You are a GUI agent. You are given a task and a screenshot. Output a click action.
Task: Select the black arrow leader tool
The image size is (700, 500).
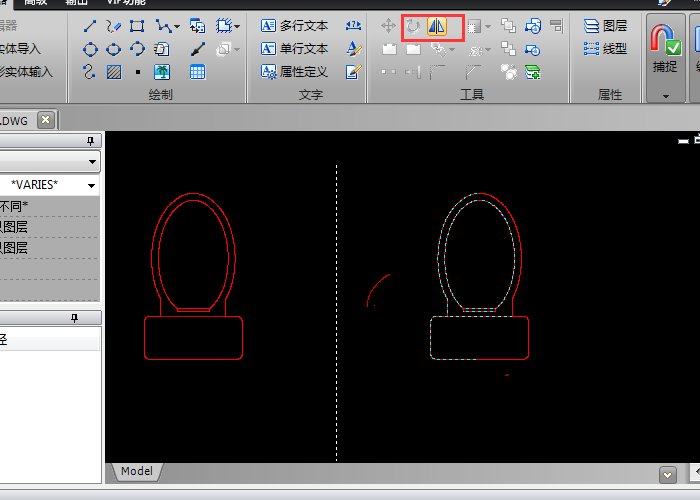pos(198,49)
